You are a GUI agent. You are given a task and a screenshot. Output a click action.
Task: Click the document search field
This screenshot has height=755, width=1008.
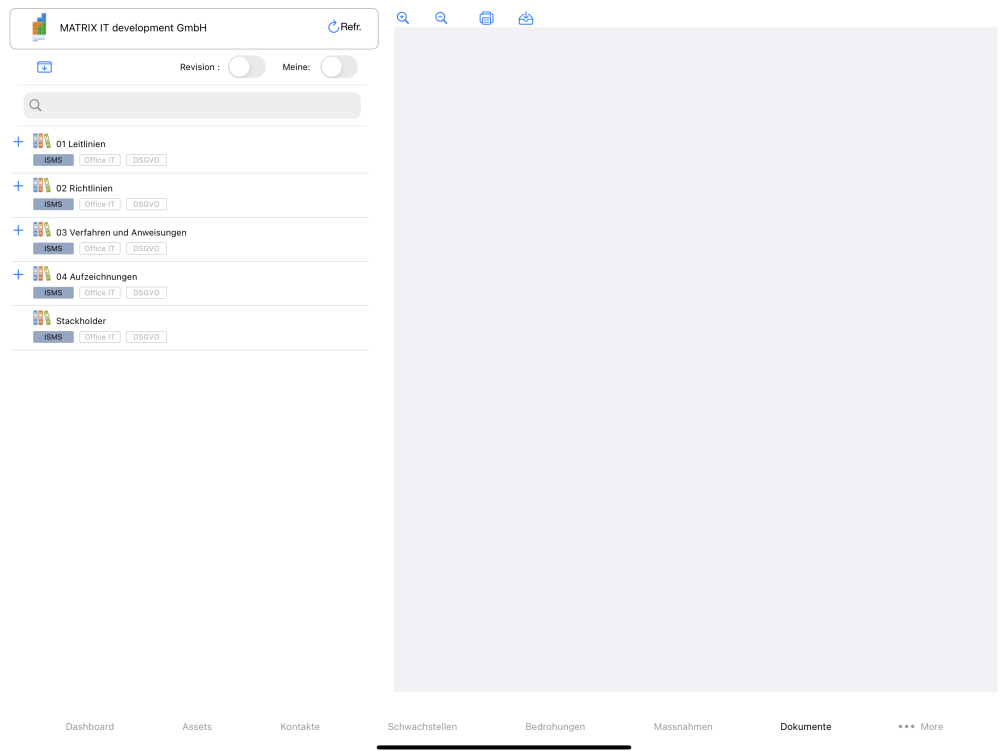click(192, 105)
